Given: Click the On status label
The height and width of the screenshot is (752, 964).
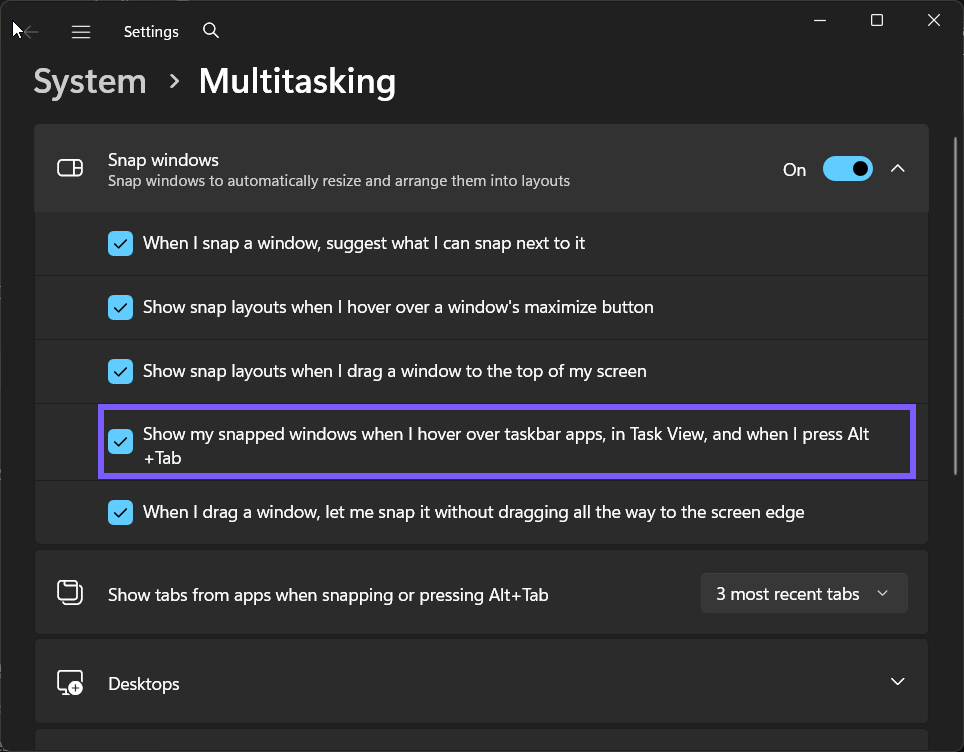Looking at the screenshot, I should point(794,170).
